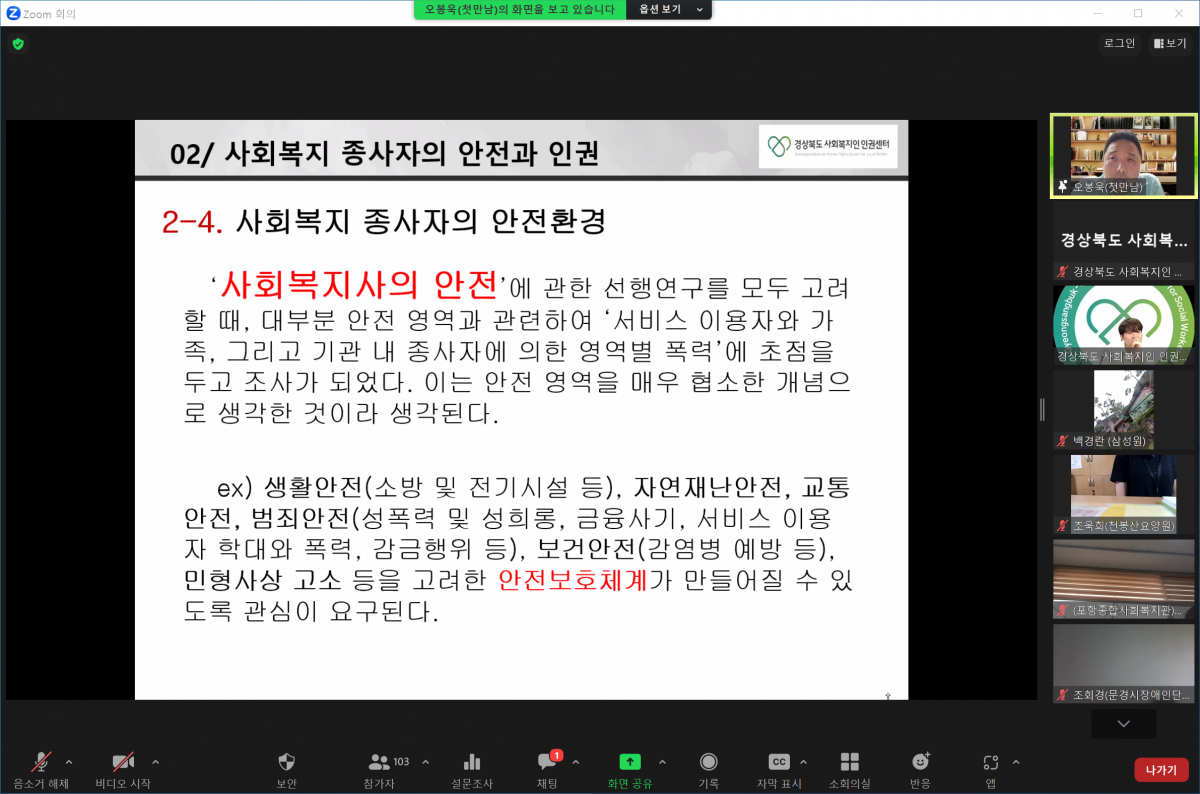Click the green screen-sharing notification banner
This screenshot has height=794, width=1200.
[520, 9]
